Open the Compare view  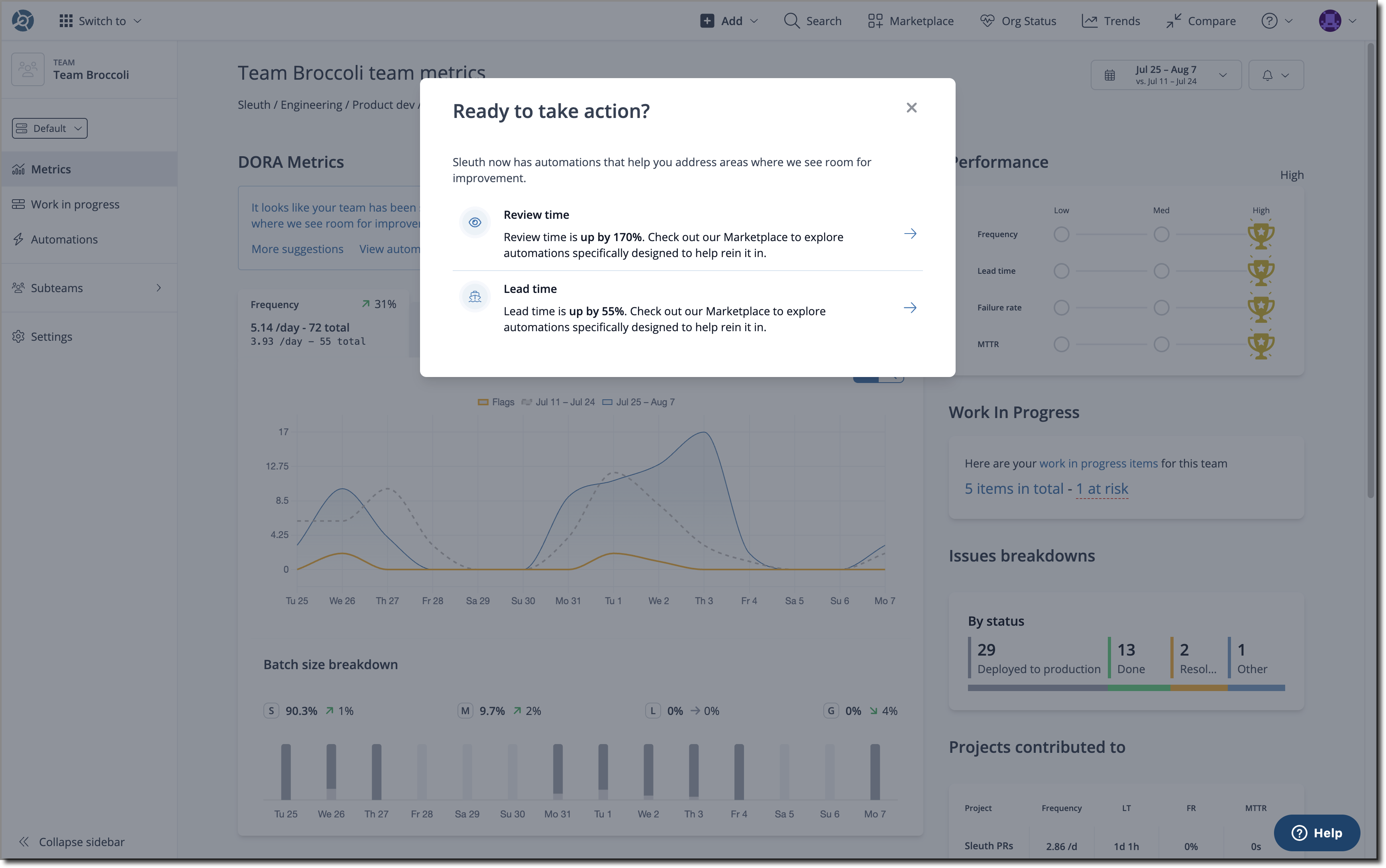[x=1201, y=21]
